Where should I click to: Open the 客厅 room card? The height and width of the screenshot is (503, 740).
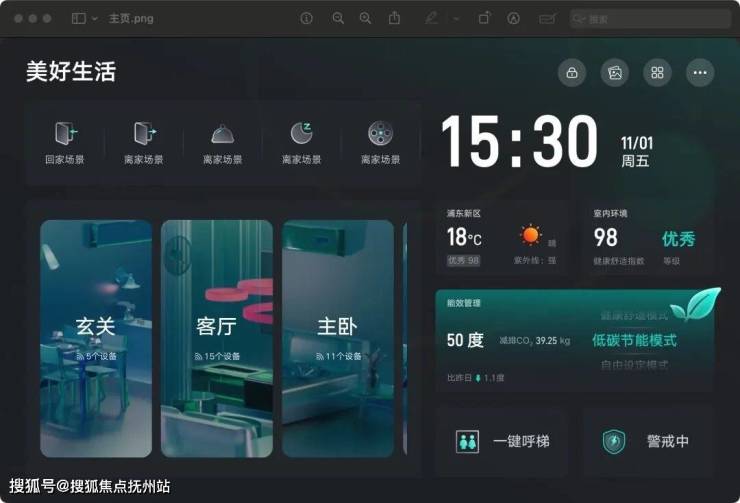click(x=217, y=338)
